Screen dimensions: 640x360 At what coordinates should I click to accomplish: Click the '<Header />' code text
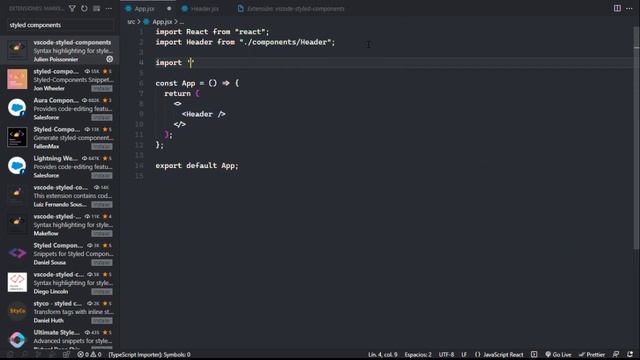[x=204, y=114]
